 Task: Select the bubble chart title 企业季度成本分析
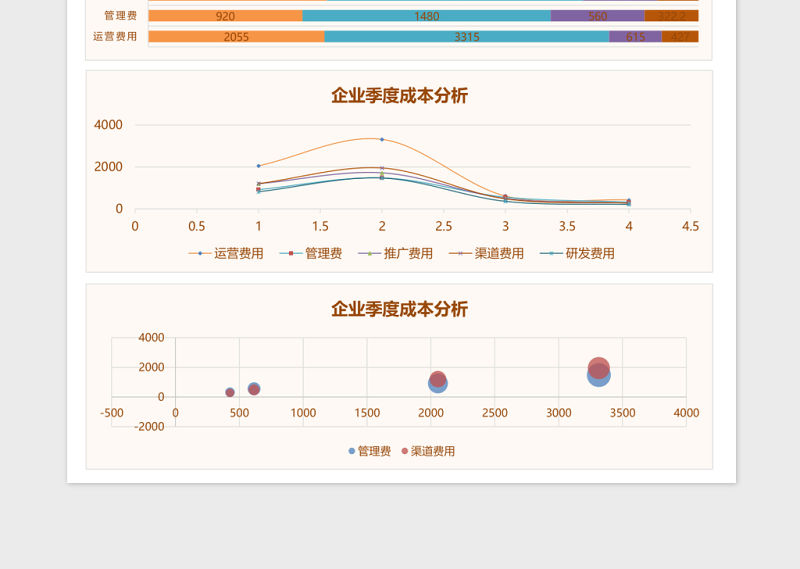pos(399,309)
